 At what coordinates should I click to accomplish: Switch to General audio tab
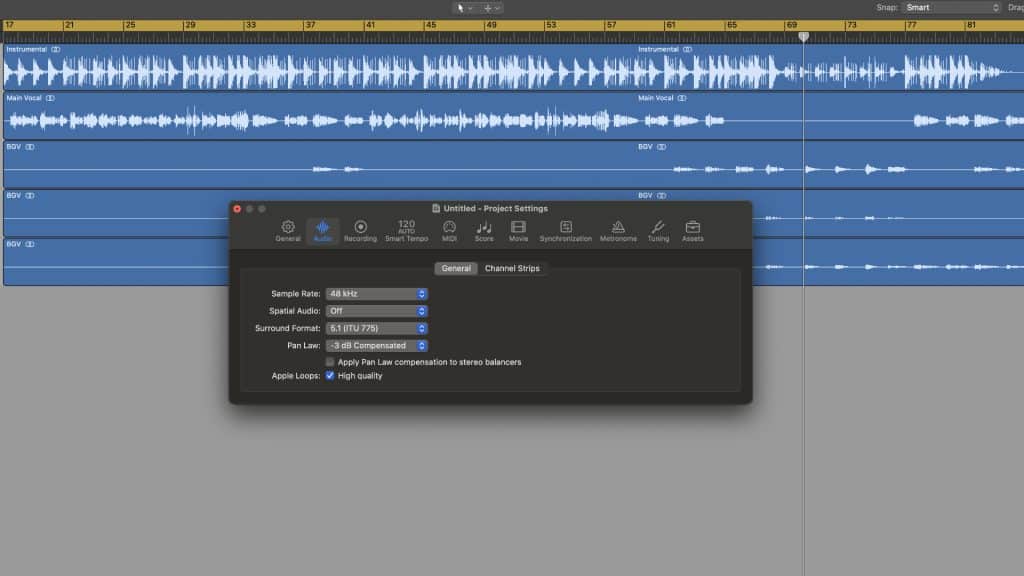456,268
